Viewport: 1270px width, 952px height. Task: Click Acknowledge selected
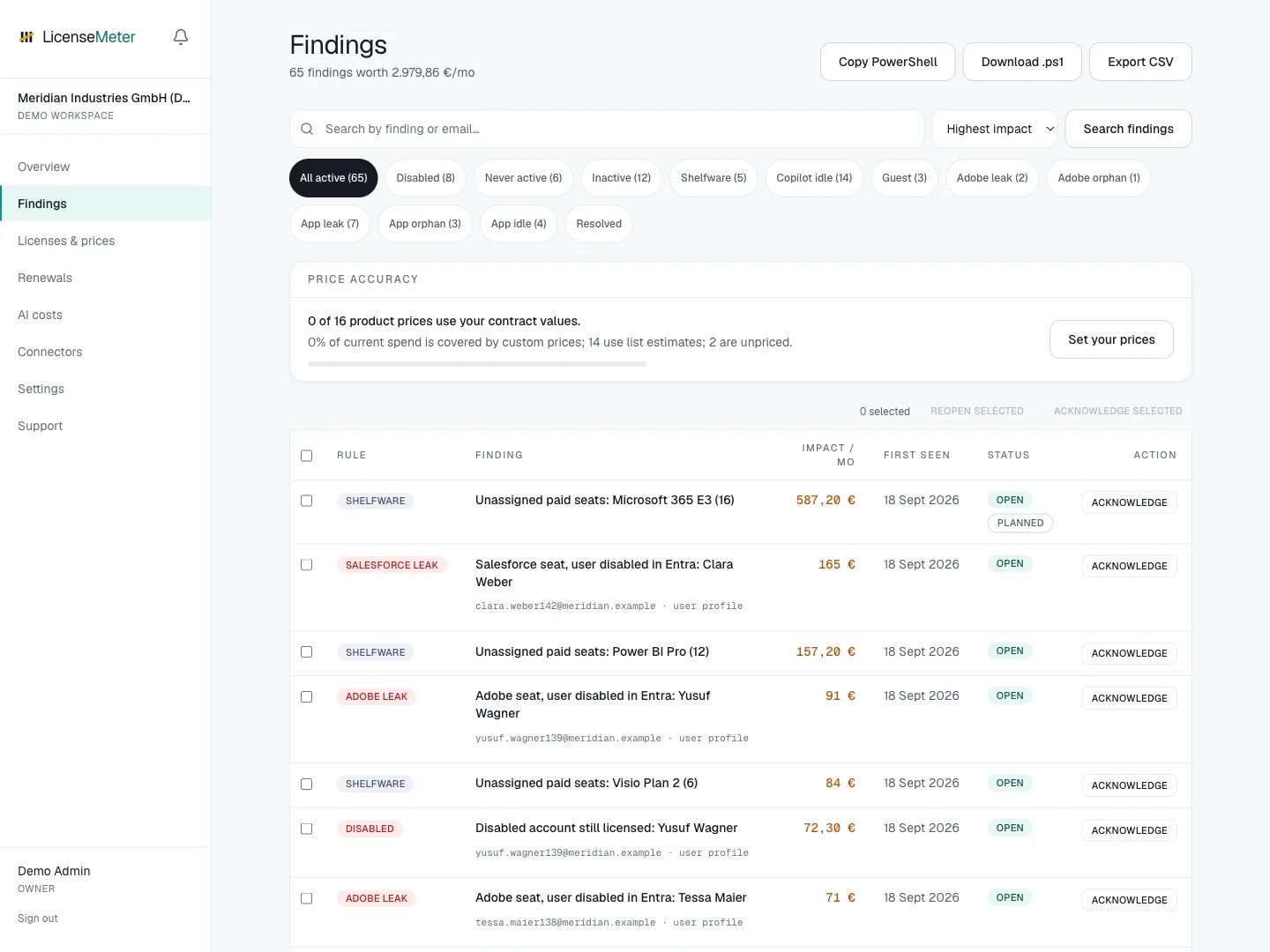[x=1117, y=412]
